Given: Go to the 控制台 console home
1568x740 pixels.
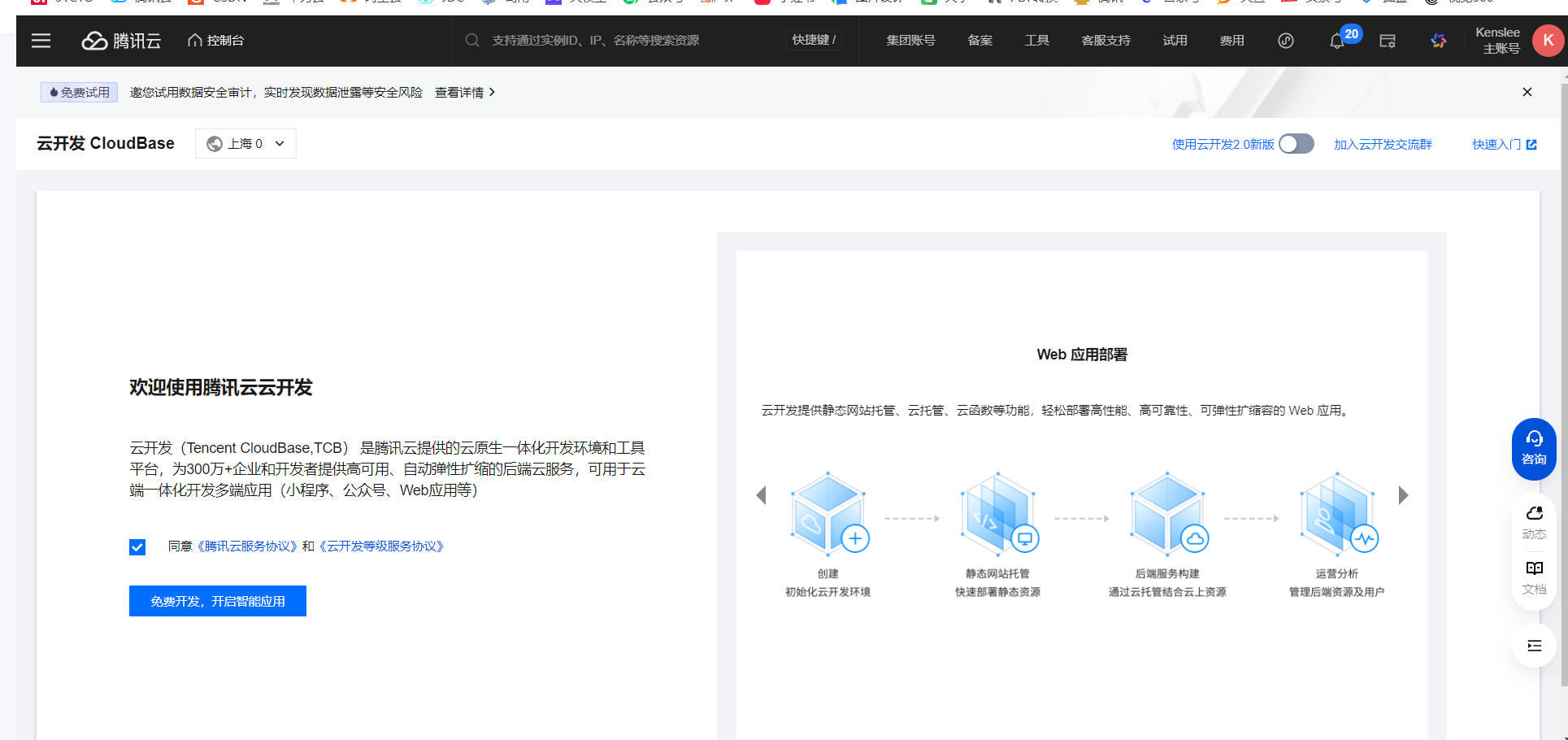Looking at the screenshot, I should coord(216,40).
